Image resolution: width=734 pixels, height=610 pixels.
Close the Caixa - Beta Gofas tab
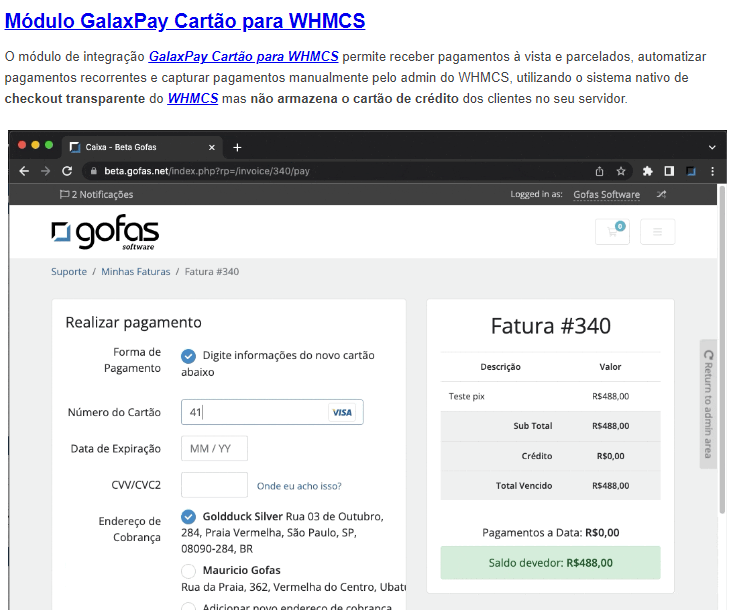pos(212,147)
